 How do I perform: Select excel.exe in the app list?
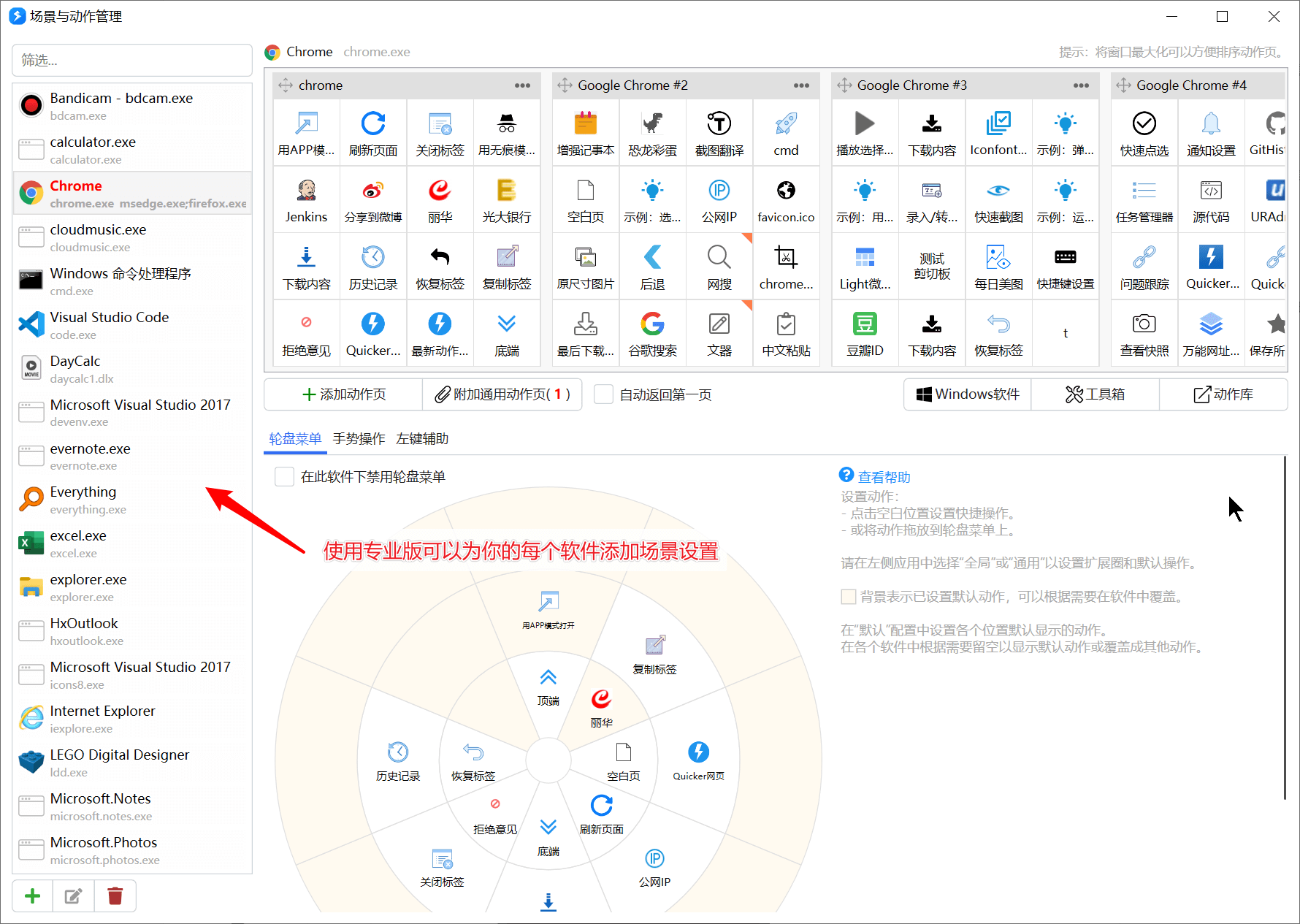pyautogui.click(x=132, y=543)
